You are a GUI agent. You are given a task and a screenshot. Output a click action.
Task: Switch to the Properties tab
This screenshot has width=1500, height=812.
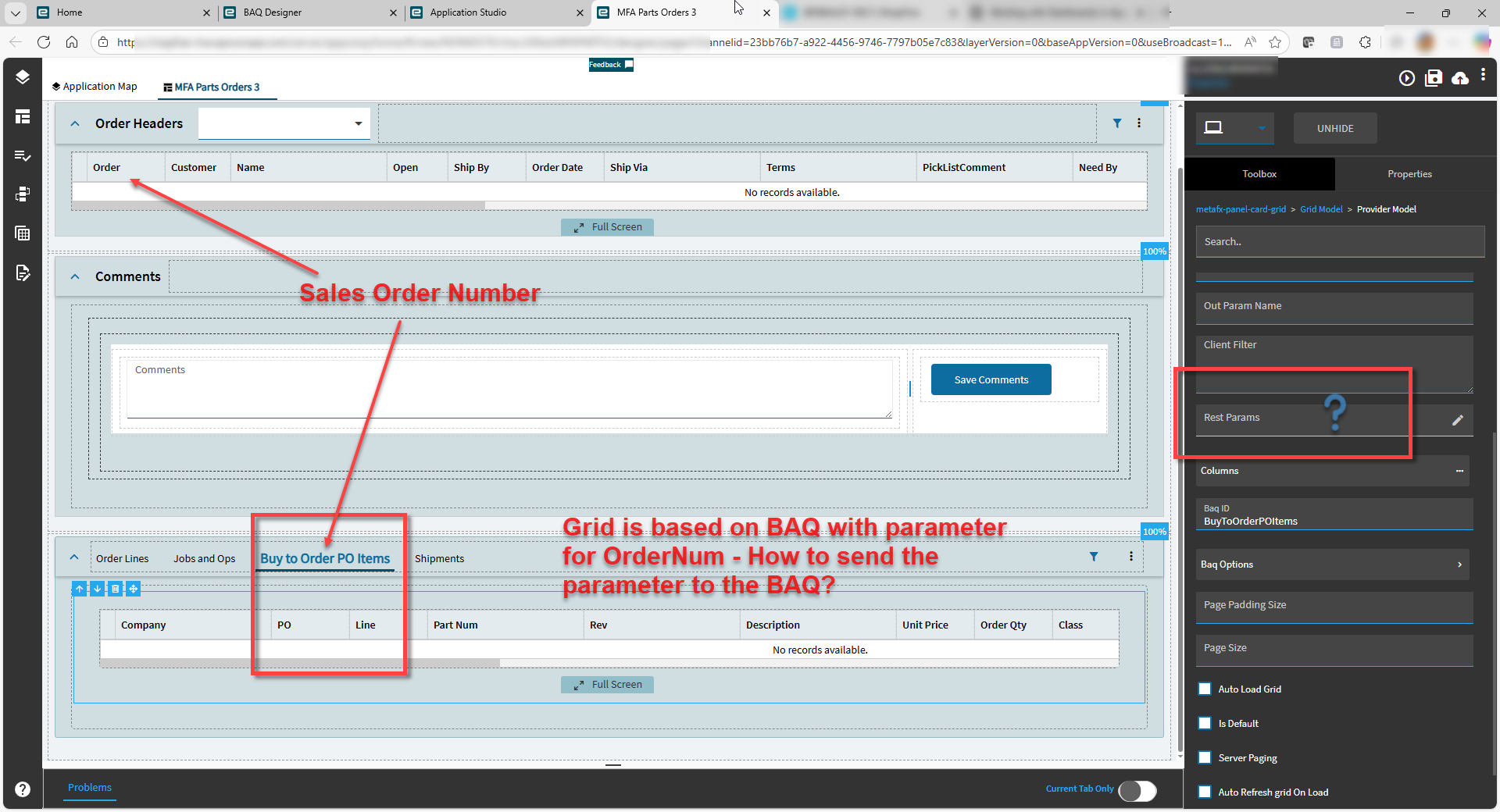1409,174
